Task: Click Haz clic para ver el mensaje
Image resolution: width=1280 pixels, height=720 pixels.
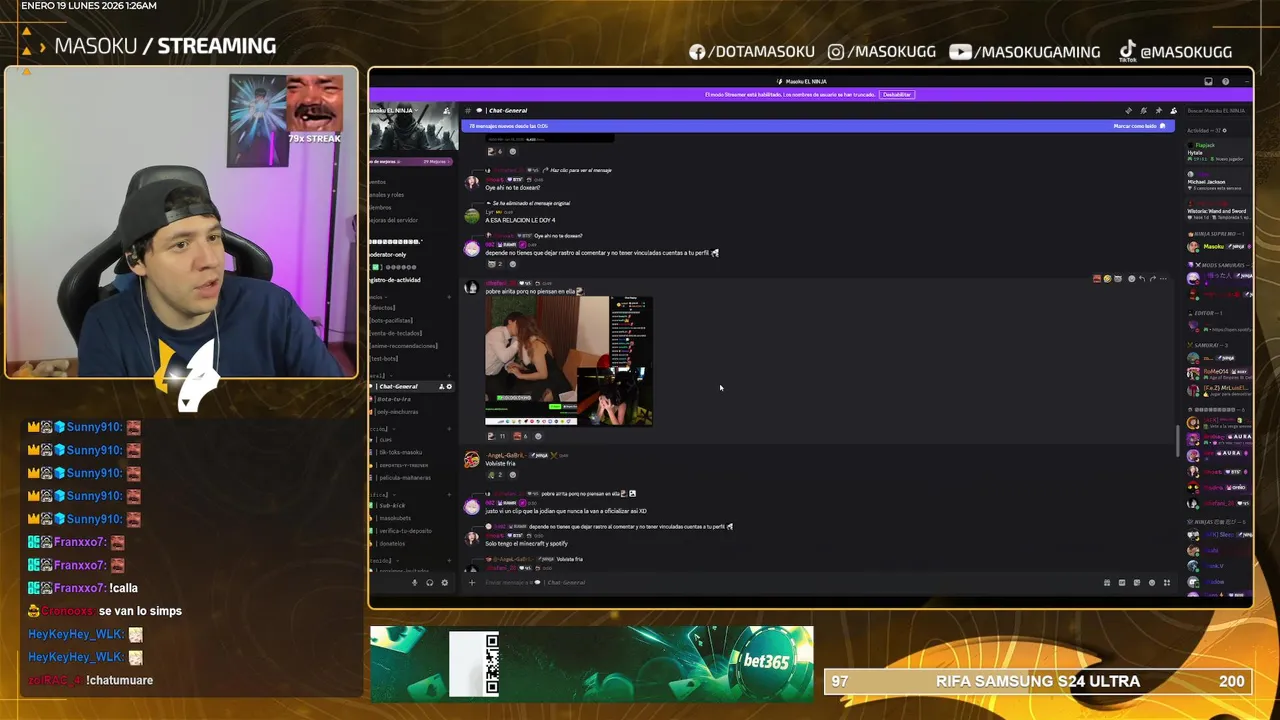Action: 580,170
